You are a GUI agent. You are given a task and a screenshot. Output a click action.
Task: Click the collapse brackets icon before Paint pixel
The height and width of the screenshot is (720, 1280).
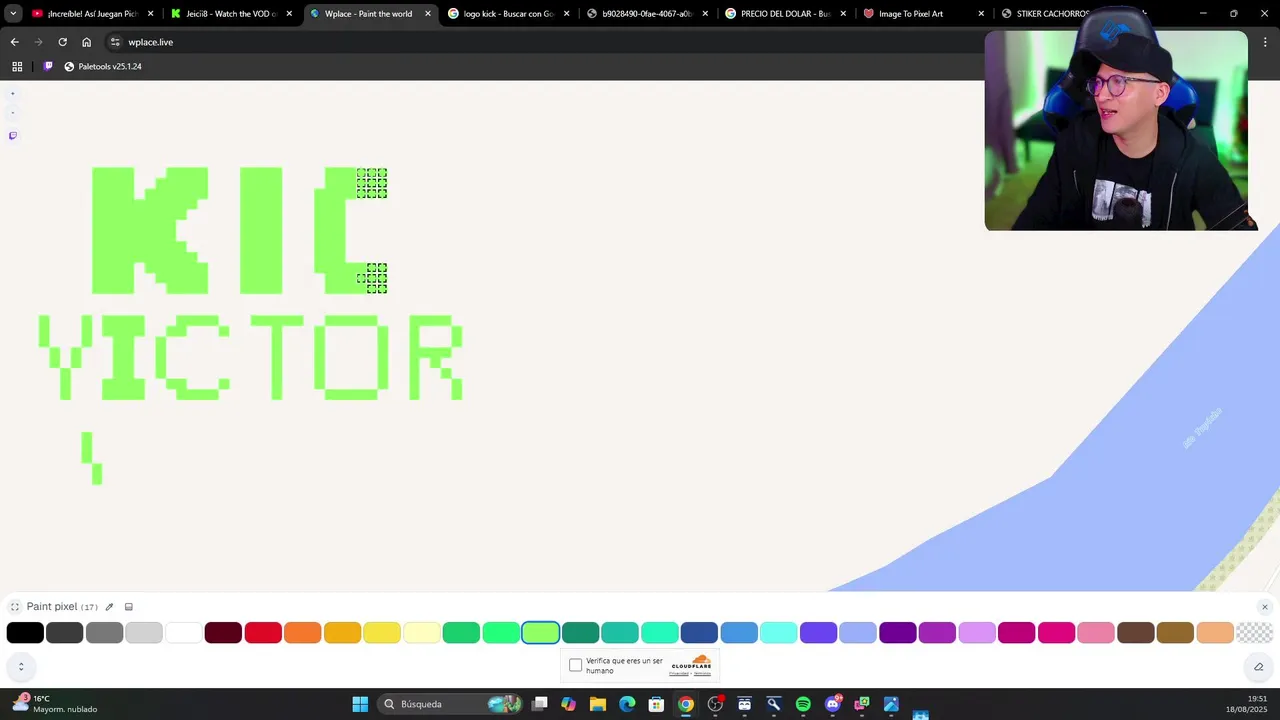(x=15, y=607)
